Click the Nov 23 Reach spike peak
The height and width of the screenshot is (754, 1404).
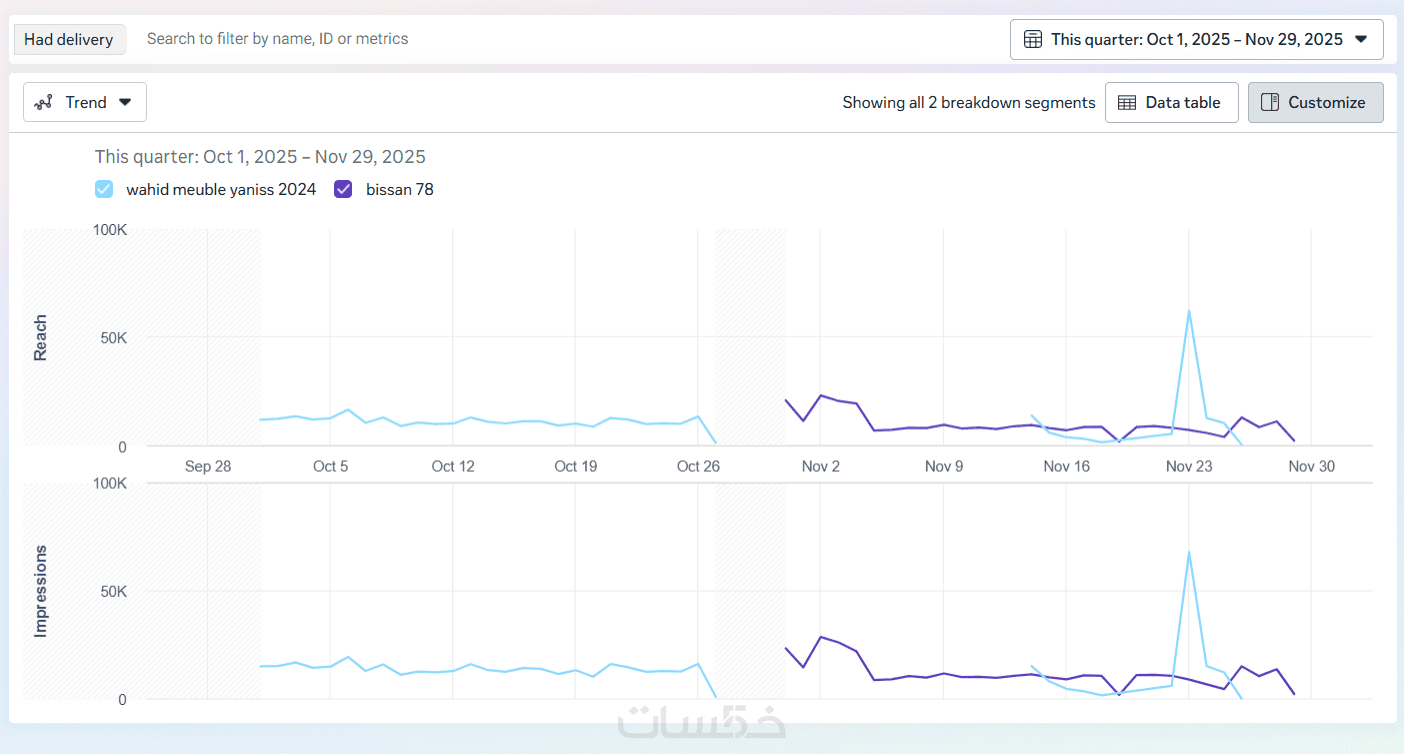point(1189,311)
